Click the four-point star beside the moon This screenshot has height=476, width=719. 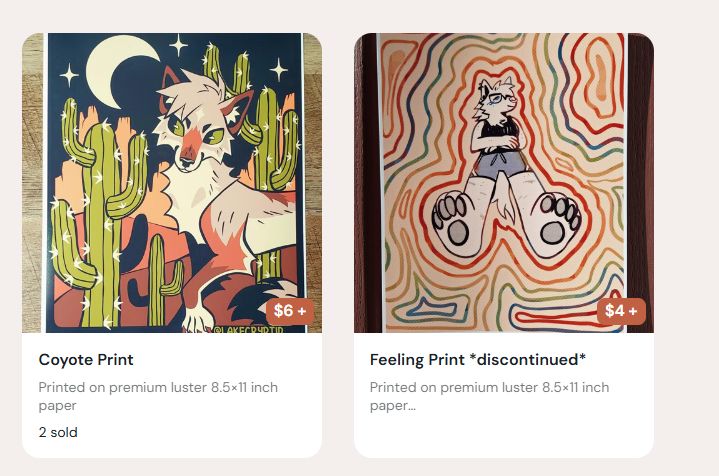(178, 45)
